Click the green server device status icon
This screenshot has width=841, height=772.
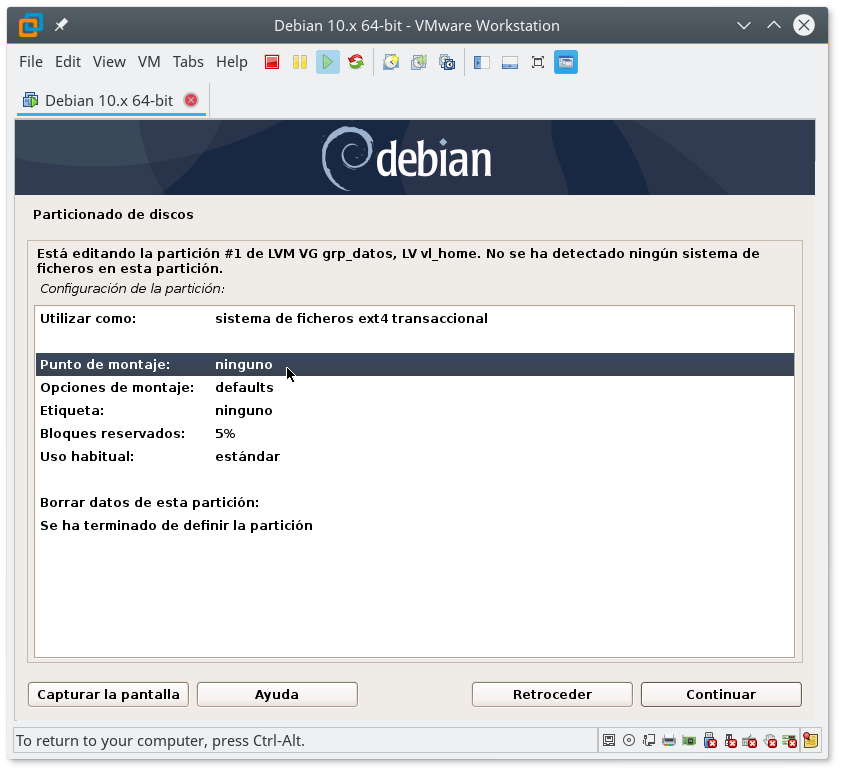(x=790, y=741)
